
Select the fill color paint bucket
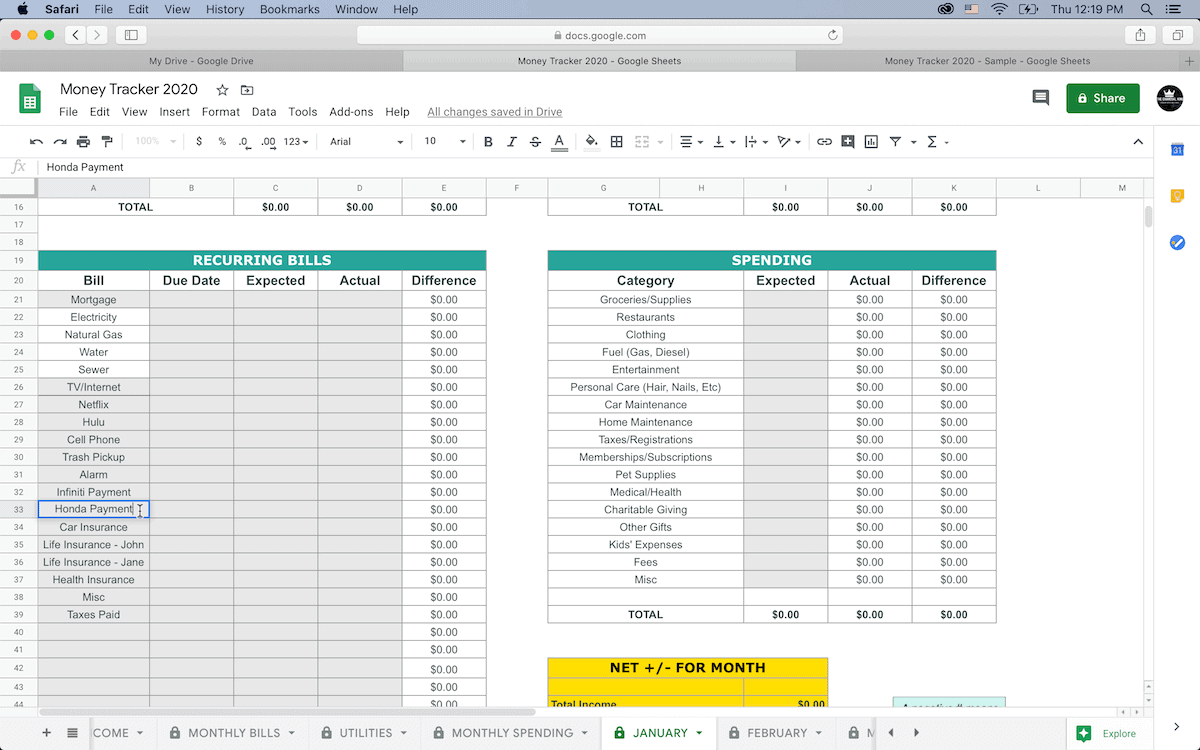pyautogui.click(x=591, y=142)
